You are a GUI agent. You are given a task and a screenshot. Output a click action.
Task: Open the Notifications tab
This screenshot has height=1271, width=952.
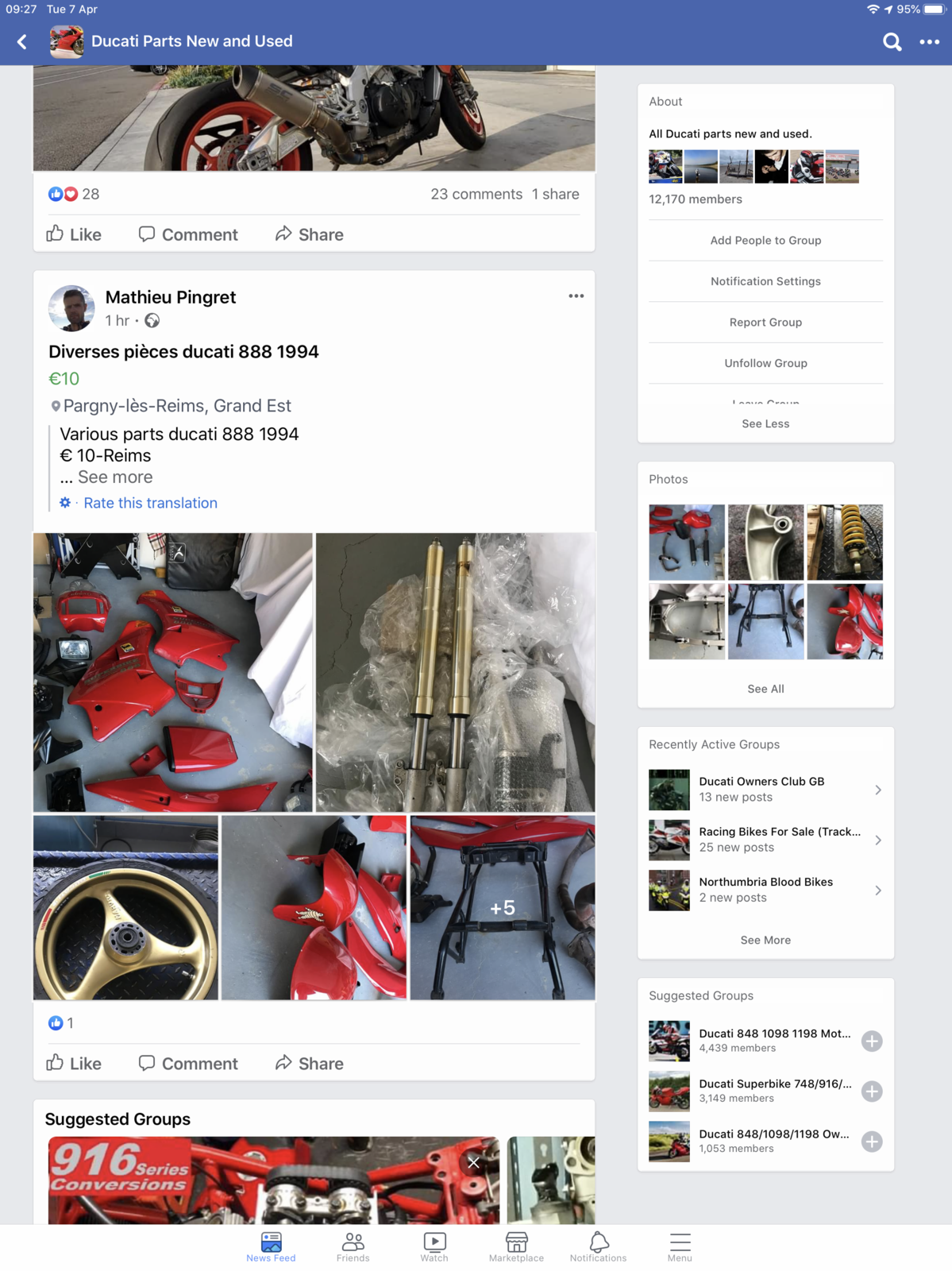598,1246
